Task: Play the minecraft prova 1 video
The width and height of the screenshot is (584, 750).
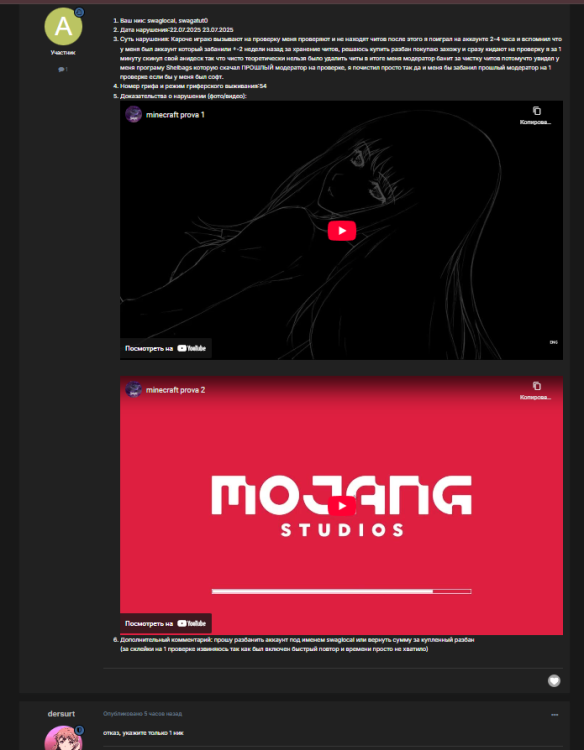Action: (342, 231)
